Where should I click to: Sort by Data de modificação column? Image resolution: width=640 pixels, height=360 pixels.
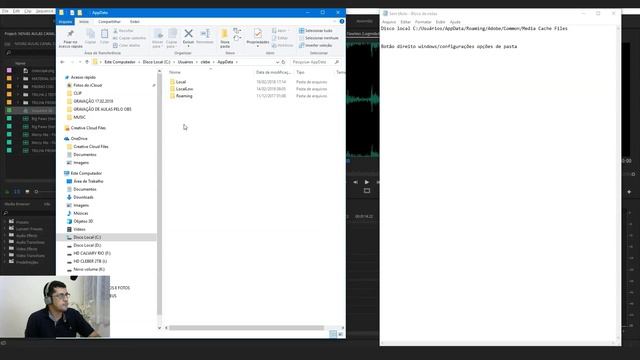click(x=273, y=72)
